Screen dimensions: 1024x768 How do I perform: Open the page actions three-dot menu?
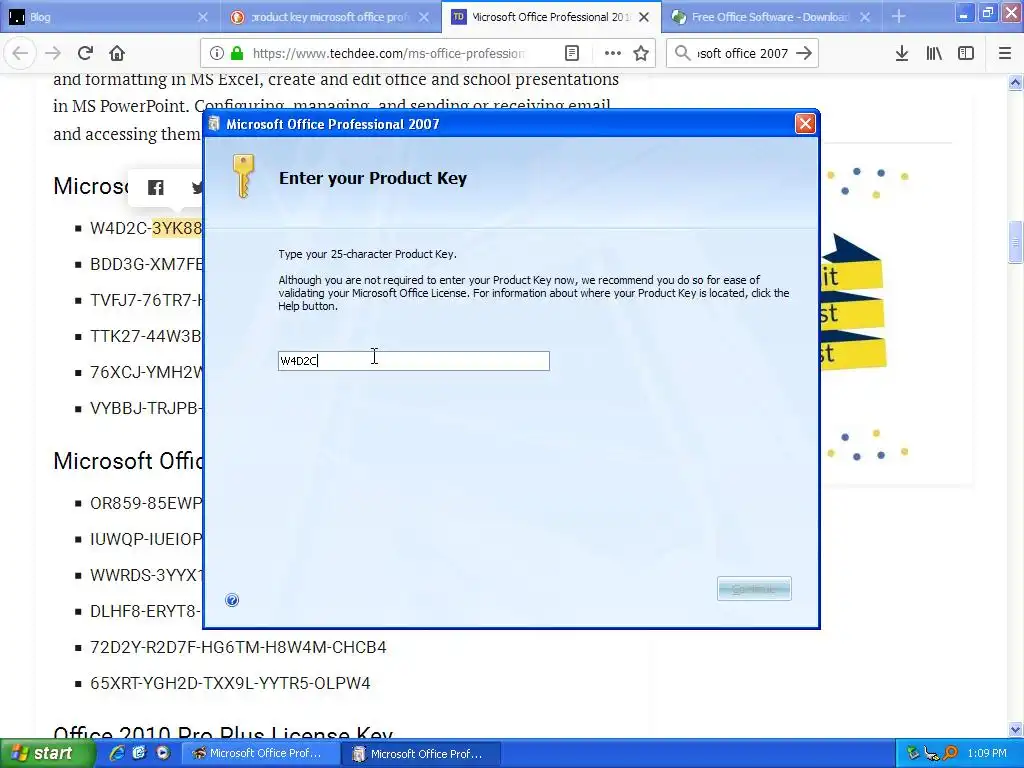[613, 54]
